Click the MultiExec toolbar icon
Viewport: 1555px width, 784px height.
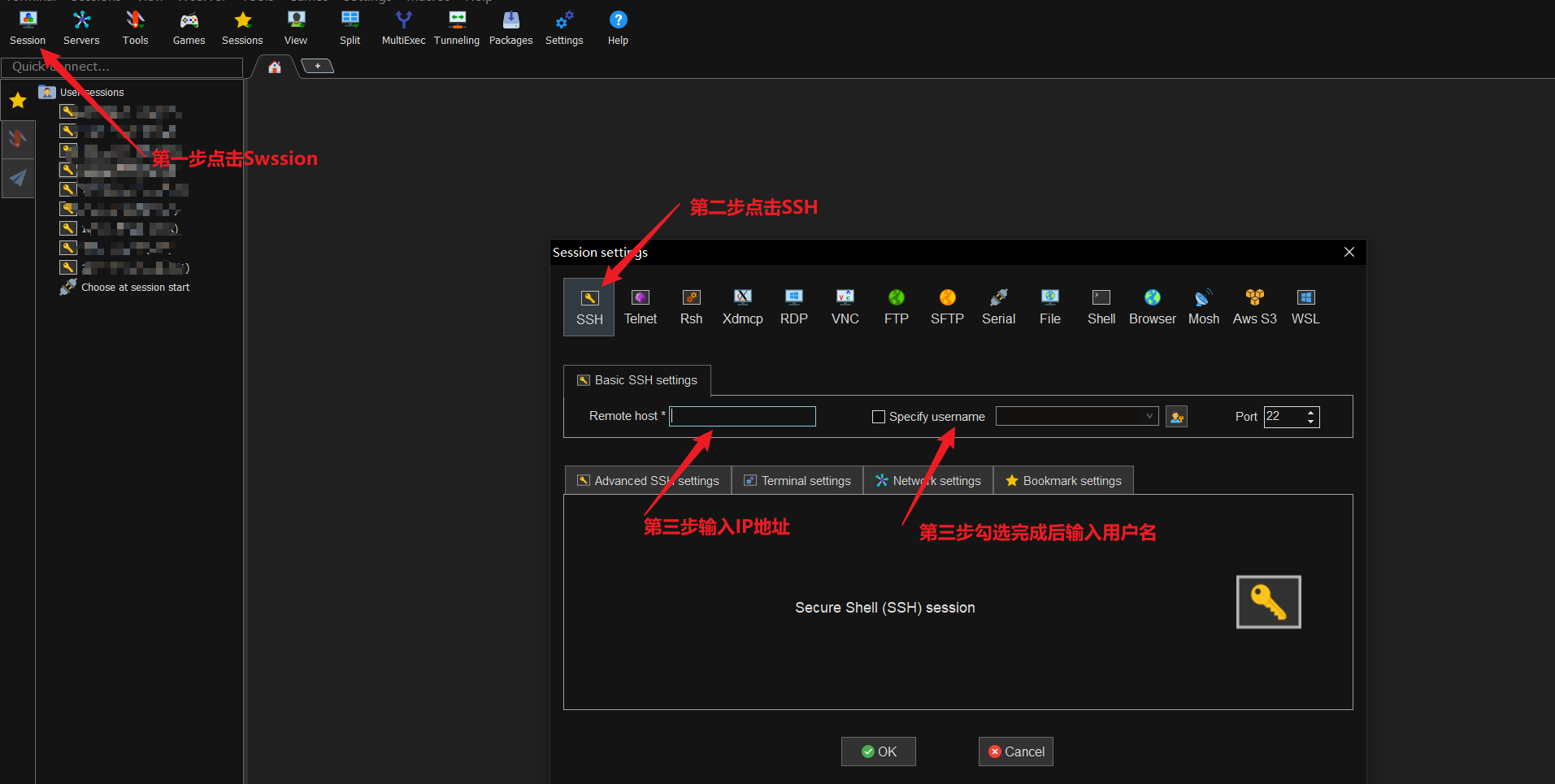point(403,28)
